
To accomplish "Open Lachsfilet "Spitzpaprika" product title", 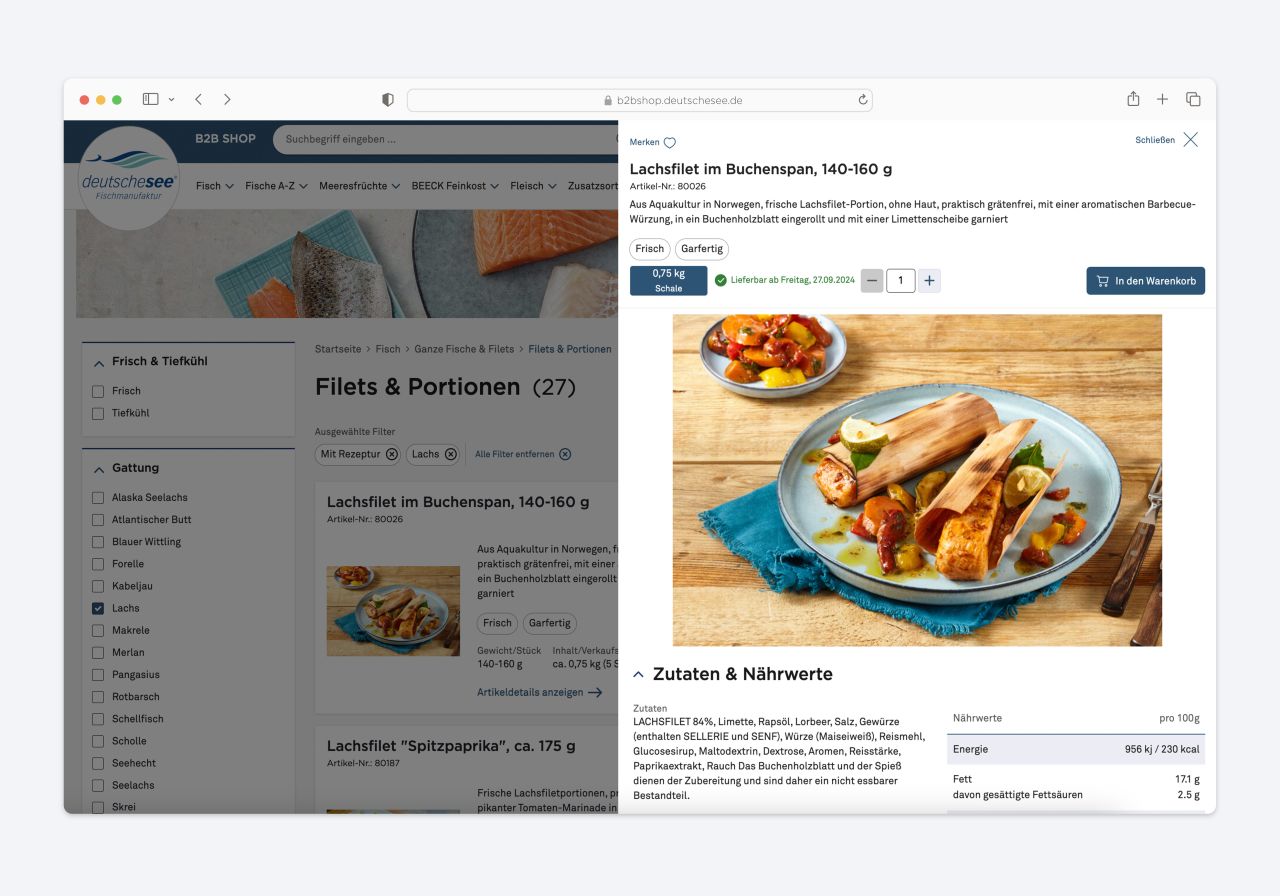I will [451, 746].
